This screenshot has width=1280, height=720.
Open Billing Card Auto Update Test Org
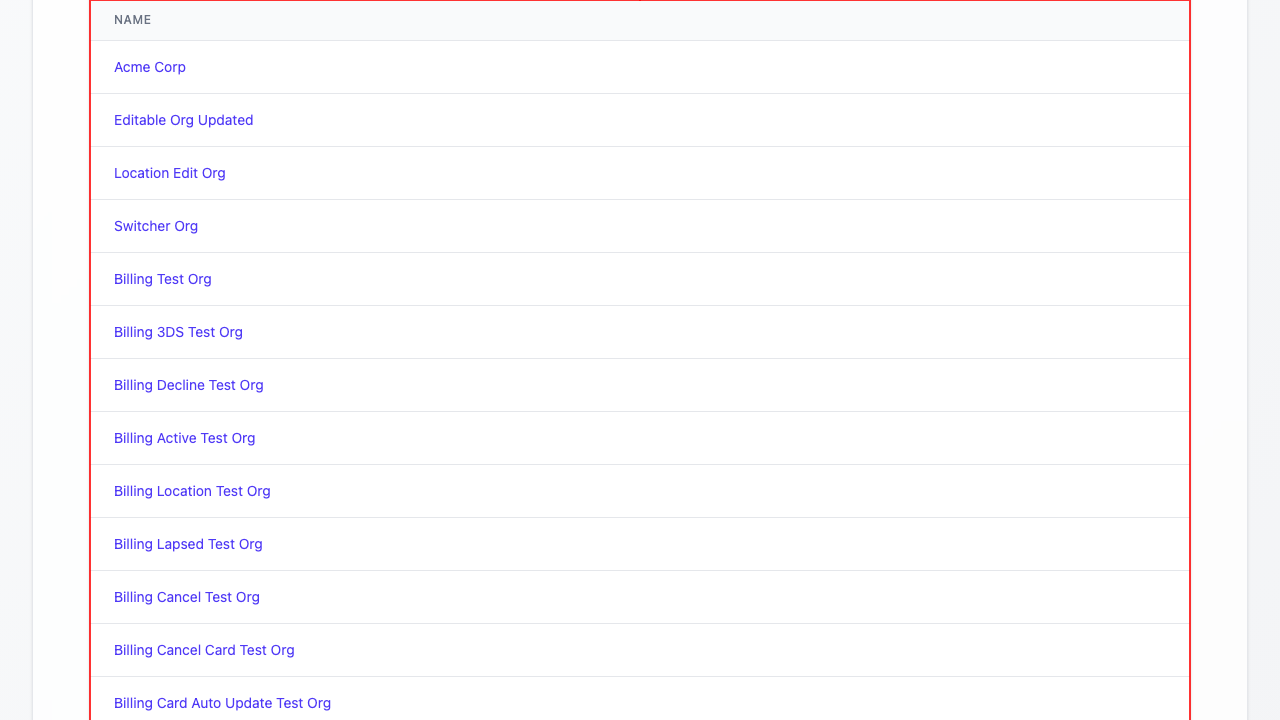coord(222,703)
